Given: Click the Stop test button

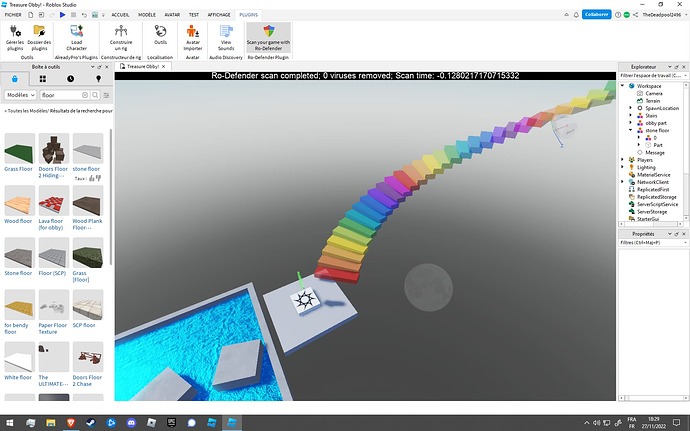Looking at the screenshot, I should 73,15.
